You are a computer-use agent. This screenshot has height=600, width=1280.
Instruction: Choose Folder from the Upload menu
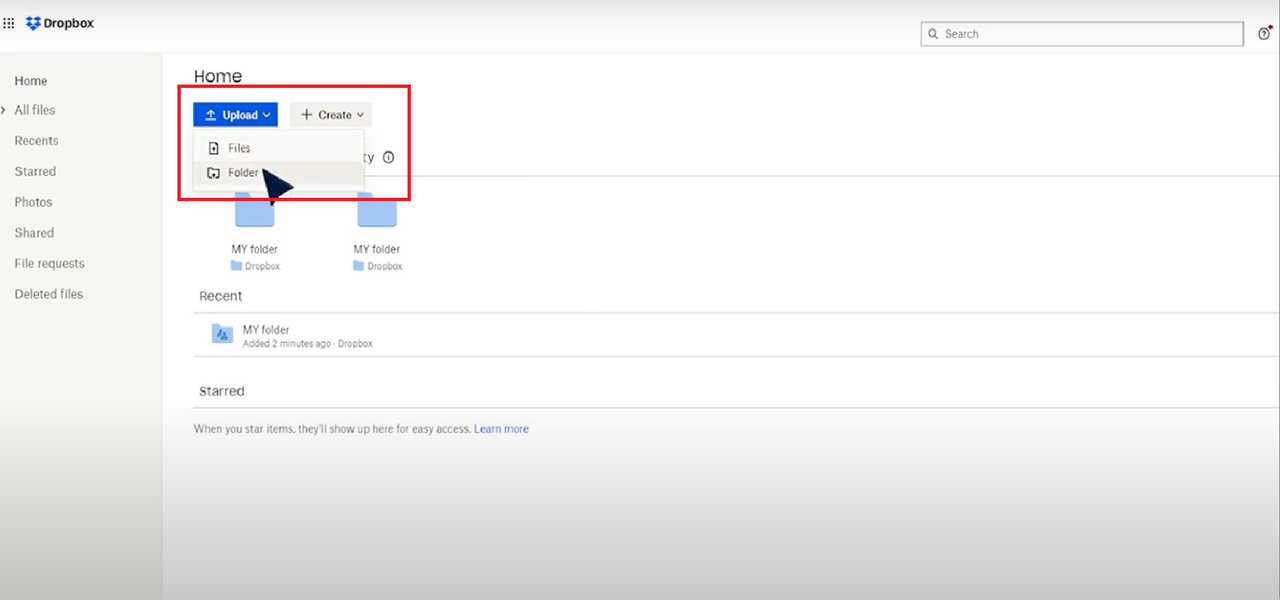tap(278, 173)
